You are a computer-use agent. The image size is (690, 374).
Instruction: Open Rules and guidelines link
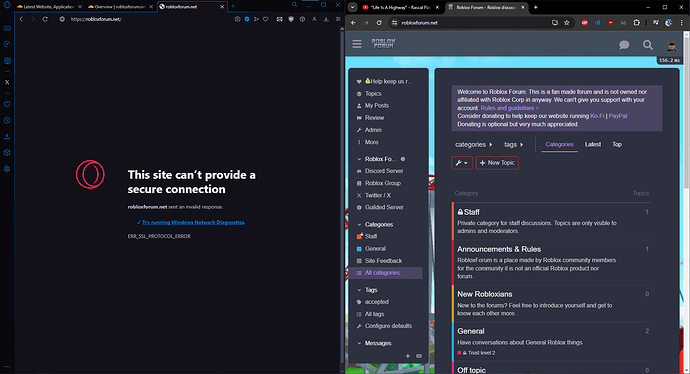click(509, 108)
